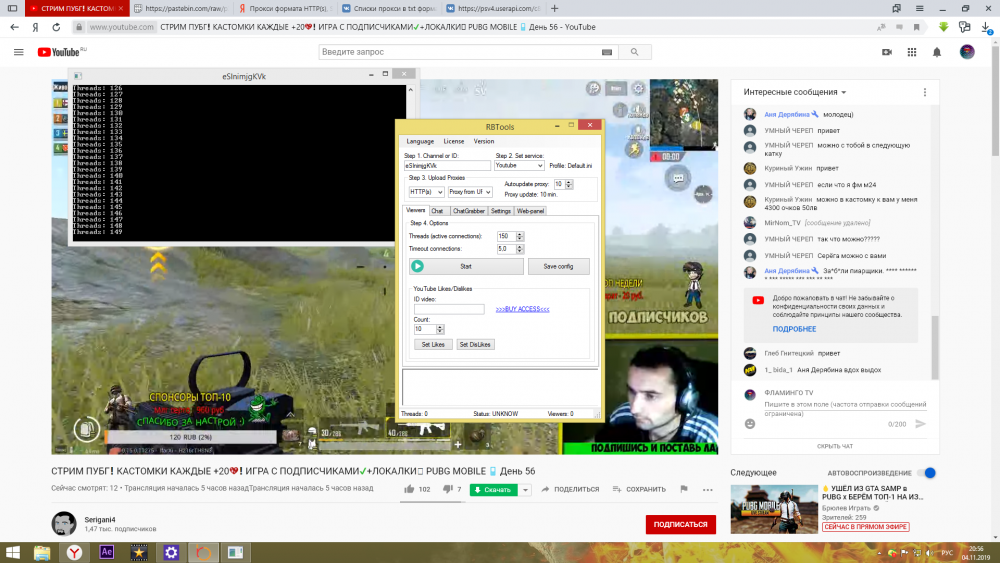Toggle the autoplay switch off
1000x563 pixels.
pos(928,472)
